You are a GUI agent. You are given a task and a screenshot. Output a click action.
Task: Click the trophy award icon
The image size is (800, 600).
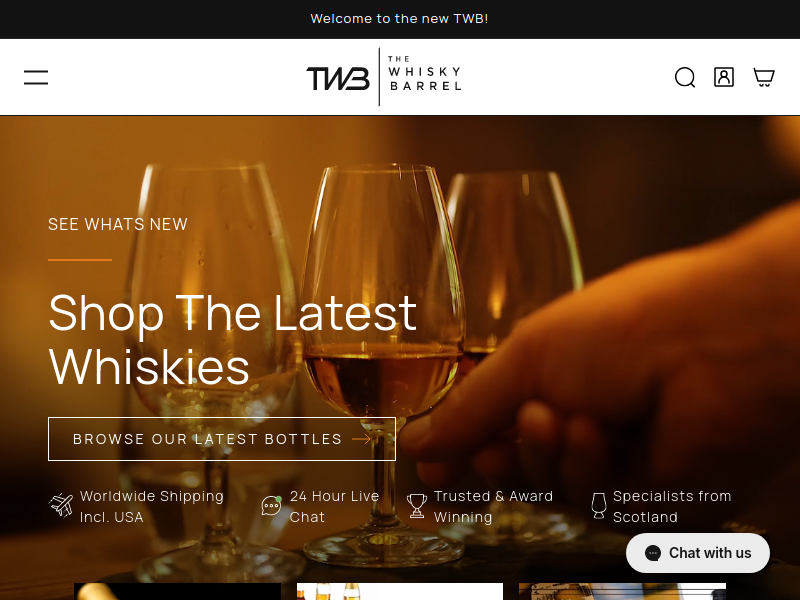(x=417, y=506)
